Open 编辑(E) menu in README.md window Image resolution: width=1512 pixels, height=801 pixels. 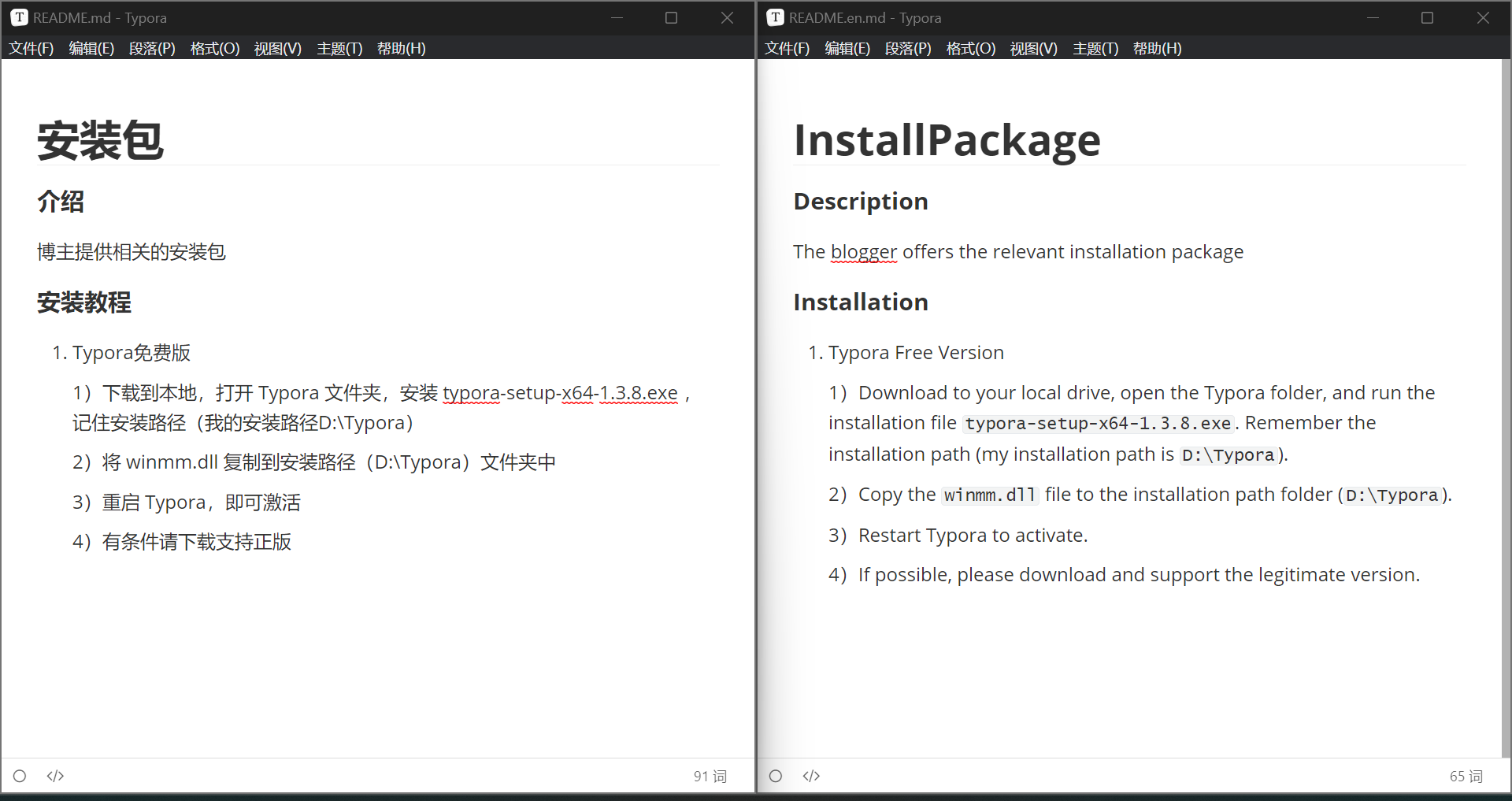tap(91, 48)
